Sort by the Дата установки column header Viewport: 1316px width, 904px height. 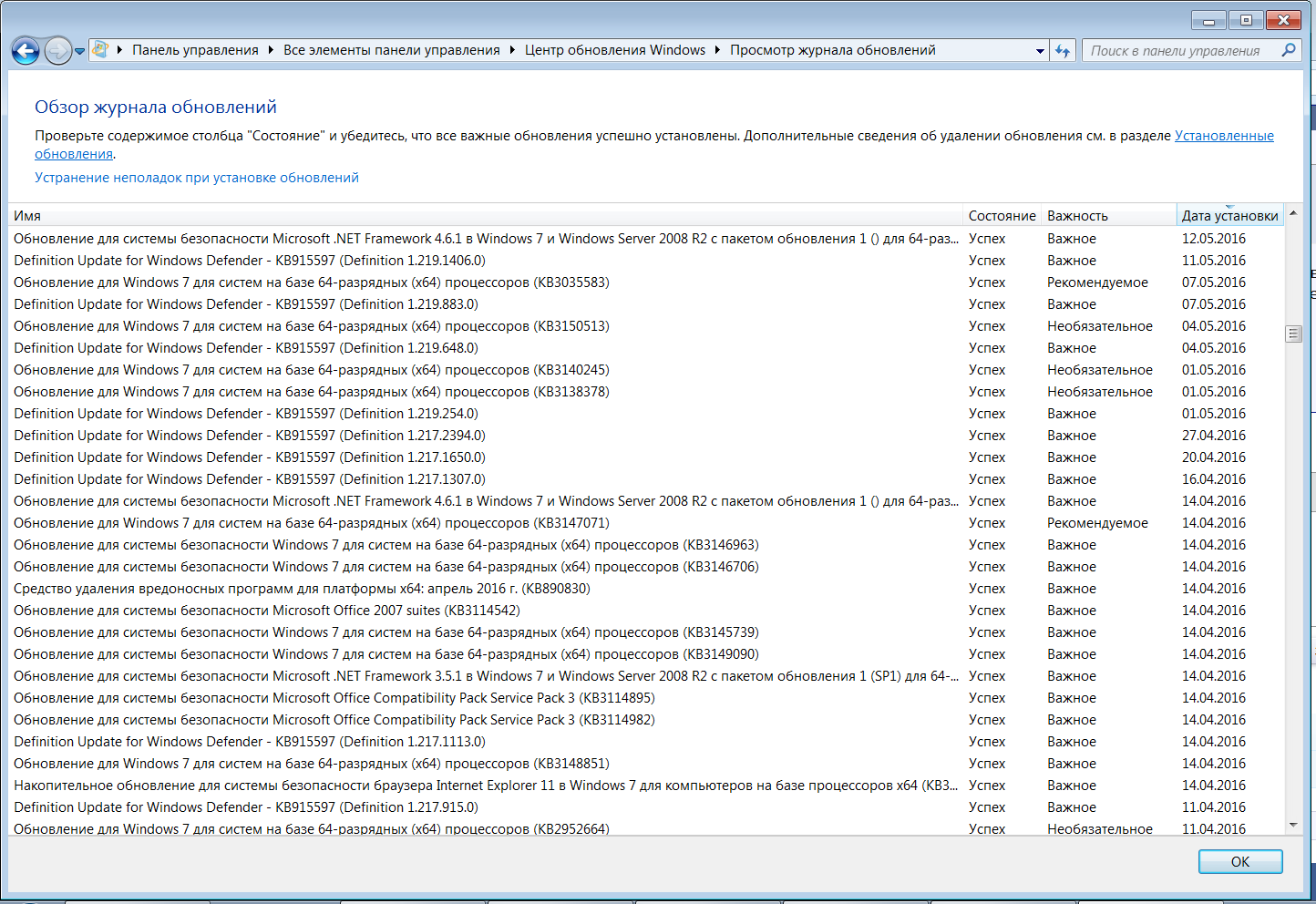(1229, 216)
